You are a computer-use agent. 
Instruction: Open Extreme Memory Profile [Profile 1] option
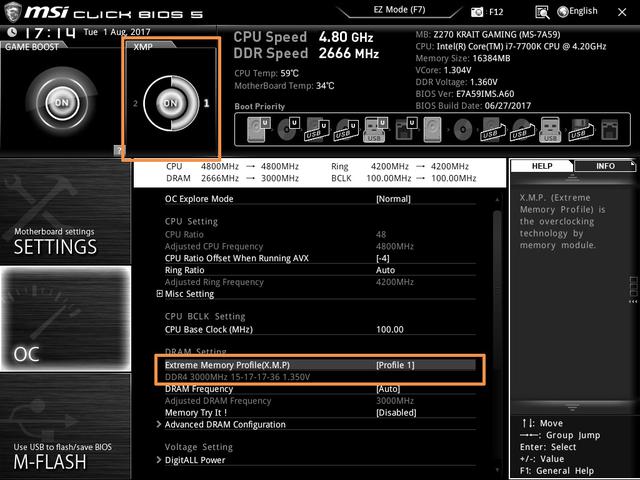tap(395, 365)
